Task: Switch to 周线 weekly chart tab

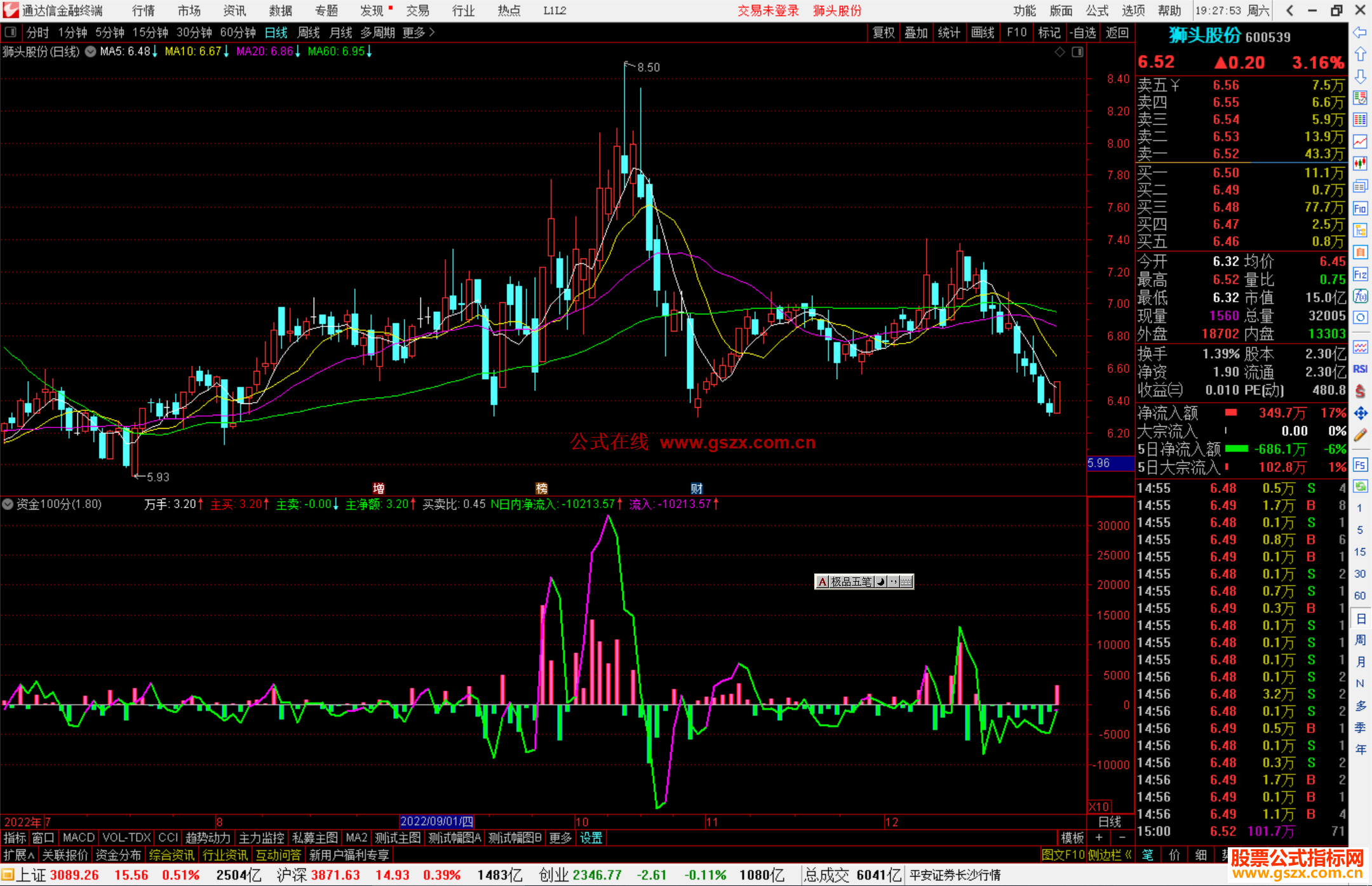Action: (309, 32)
